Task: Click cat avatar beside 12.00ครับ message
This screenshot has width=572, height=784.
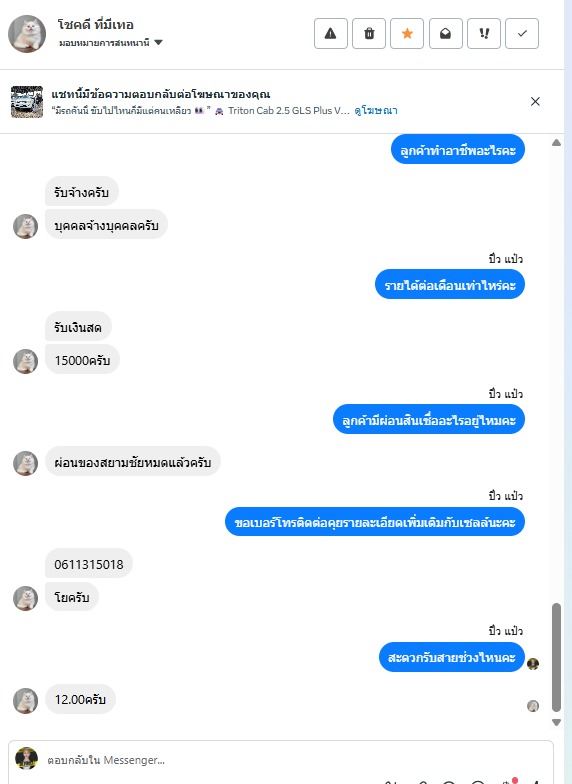Action: point(26,700)
